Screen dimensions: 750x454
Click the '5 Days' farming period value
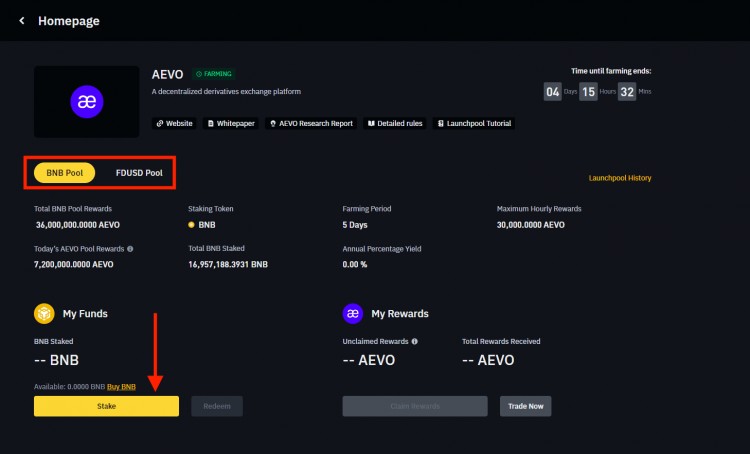point(355,225)
